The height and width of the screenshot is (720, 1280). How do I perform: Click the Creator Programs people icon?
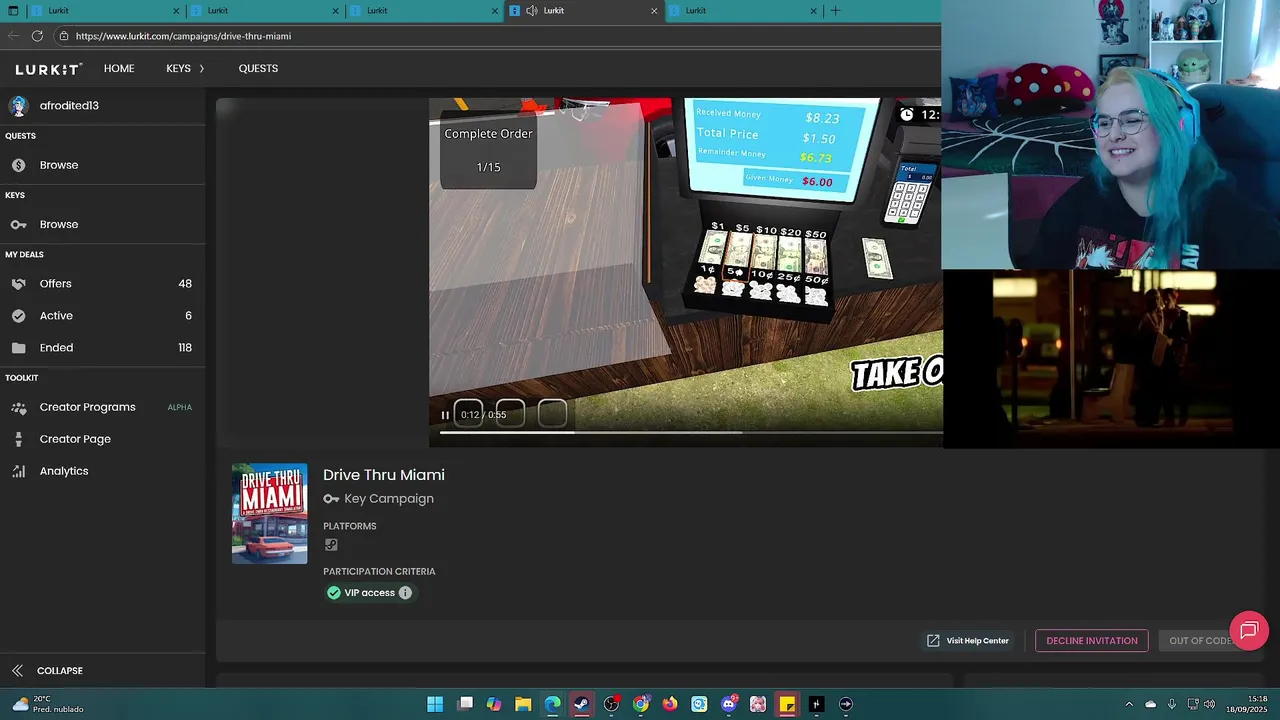pyautogui.click(x=18, y=408)
